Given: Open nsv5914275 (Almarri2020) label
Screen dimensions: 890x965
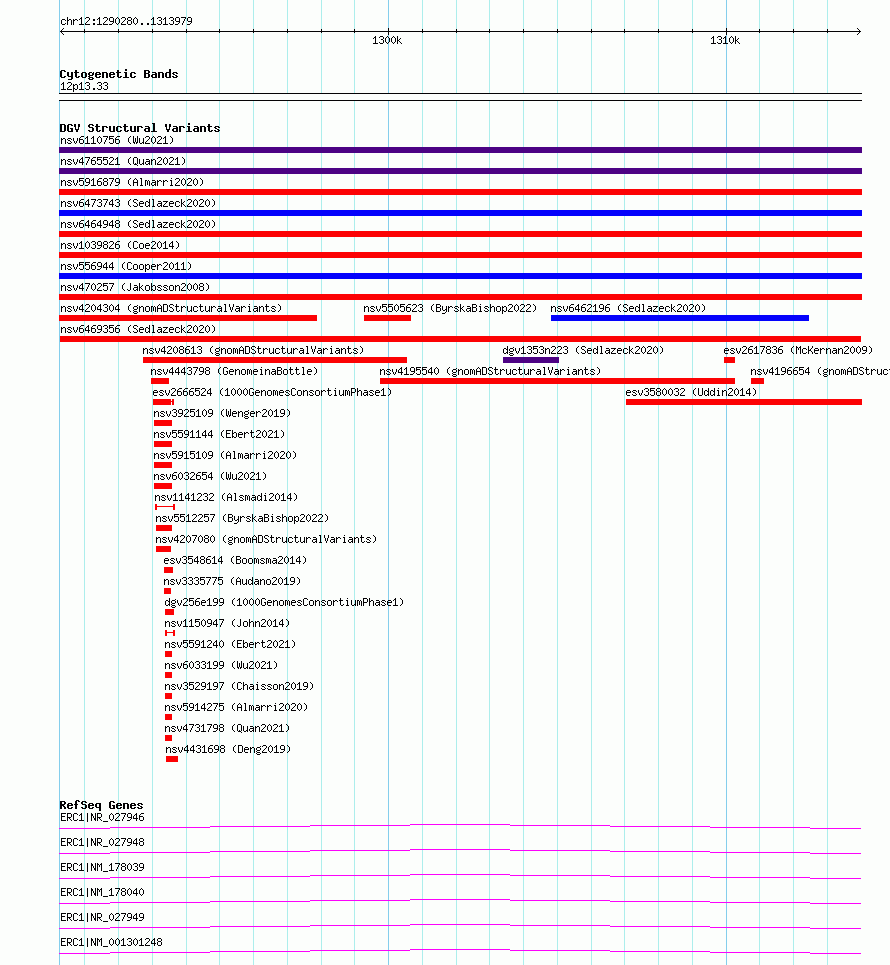Looking at the screenshot, I should 236,707.
